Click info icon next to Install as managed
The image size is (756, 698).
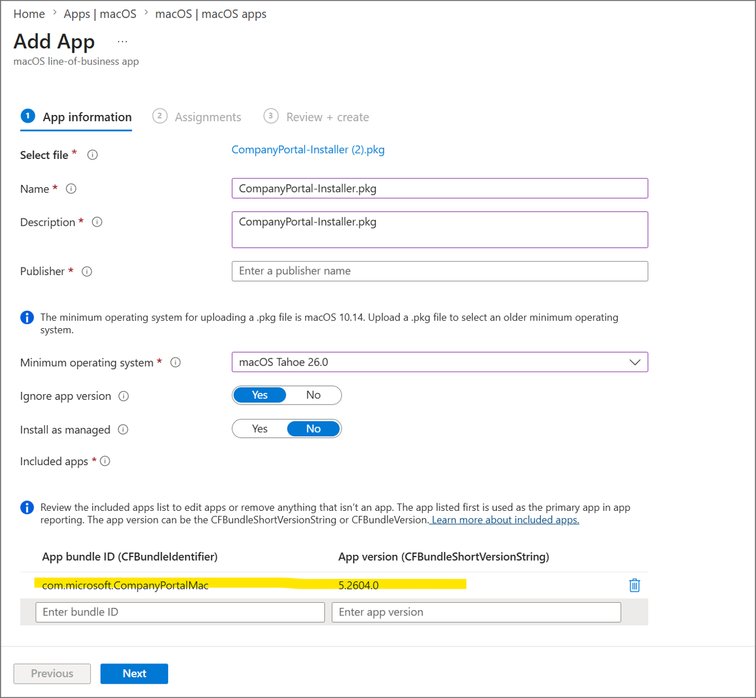tap(123, 429)
